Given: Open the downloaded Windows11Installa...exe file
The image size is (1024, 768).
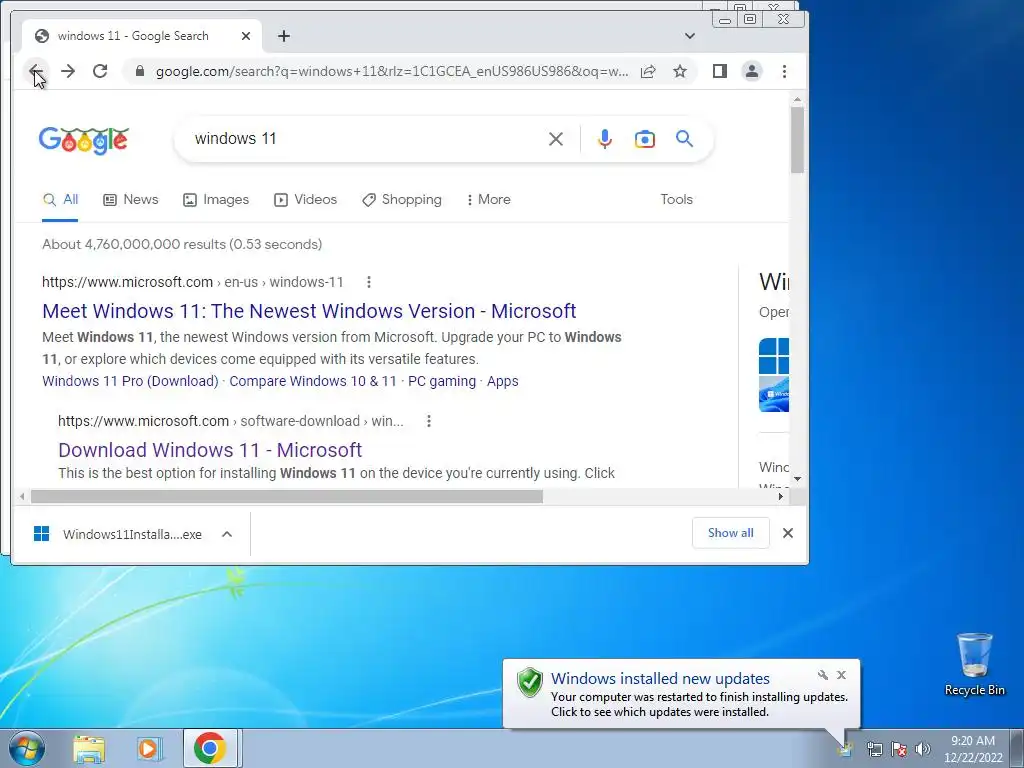Looking at the screenshot, I should (118, 534).
